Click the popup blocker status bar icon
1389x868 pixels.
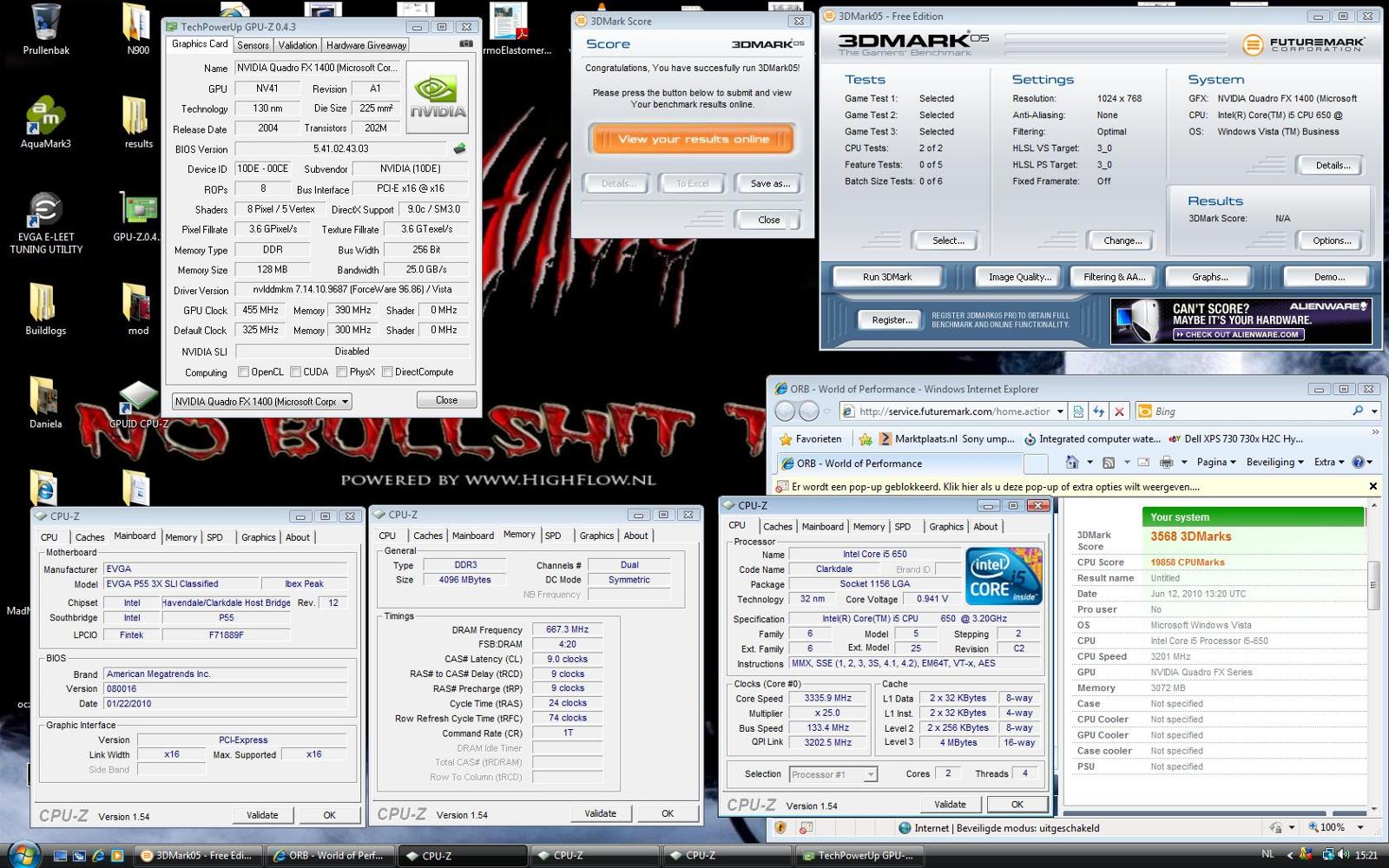[806, 828]
